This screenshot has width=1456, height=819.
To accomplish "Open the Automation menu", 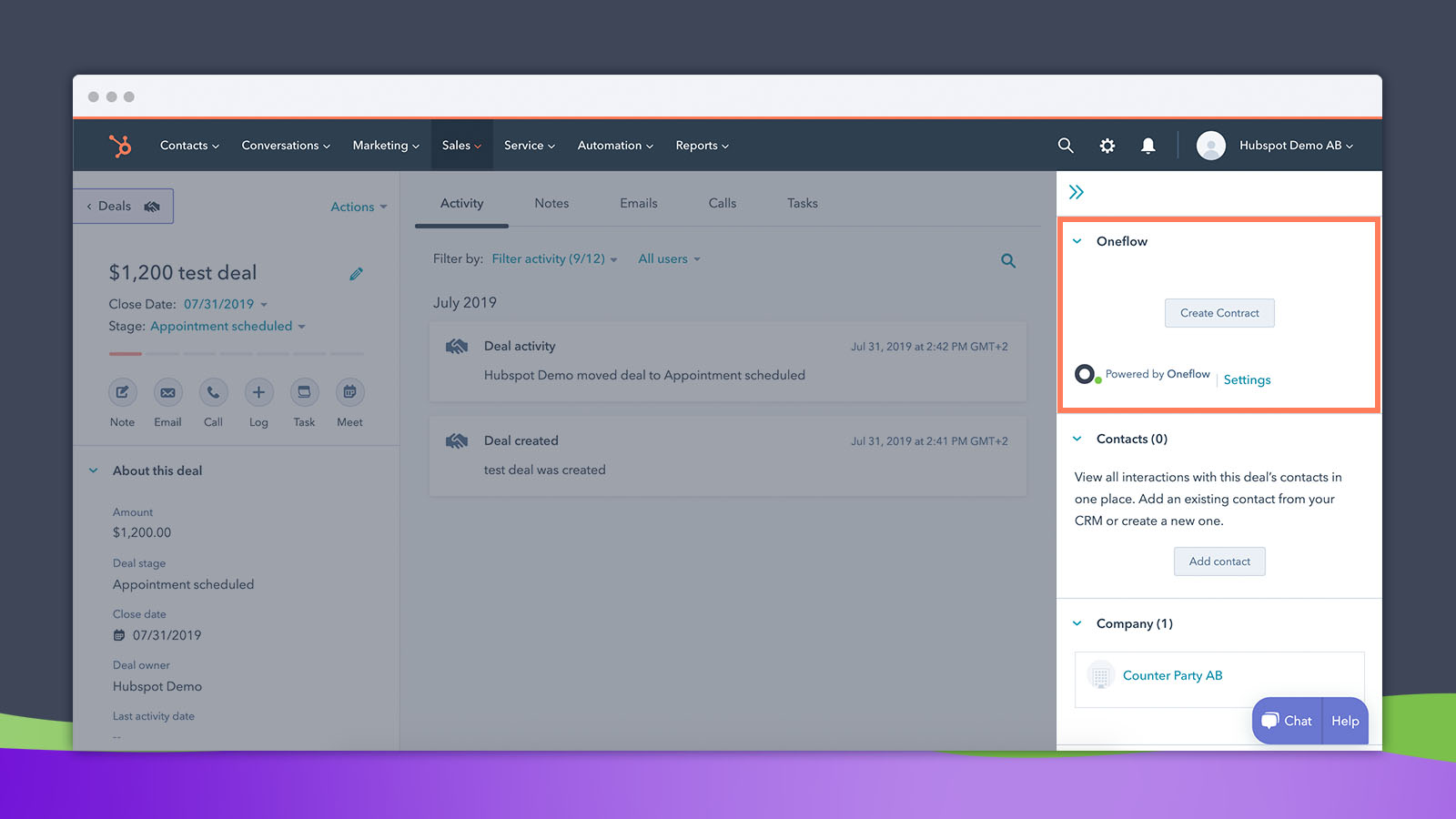I will pos(614,145).
